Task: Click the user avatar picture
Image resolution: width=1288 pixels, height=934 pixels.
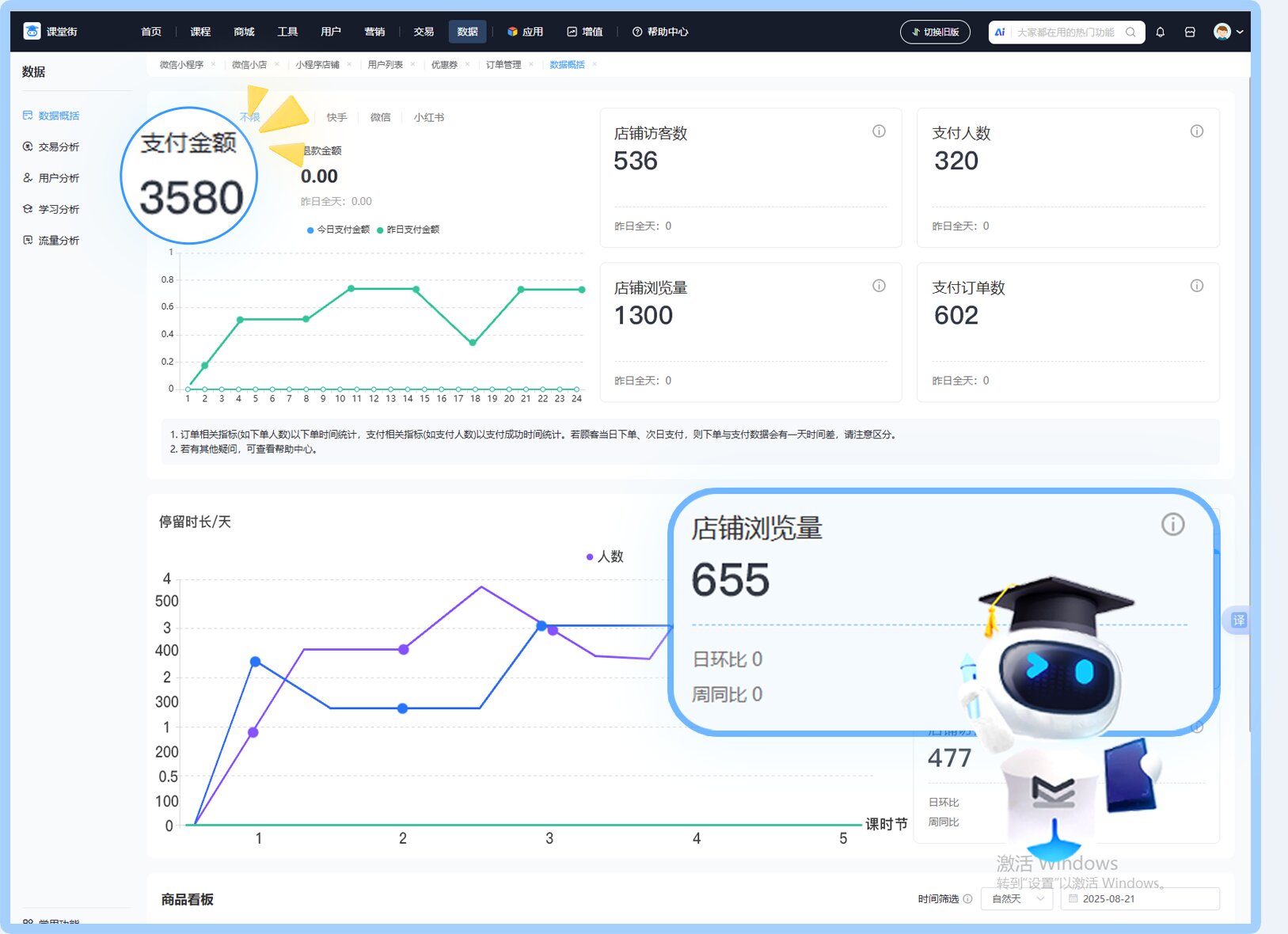Action: [1222, 32]
